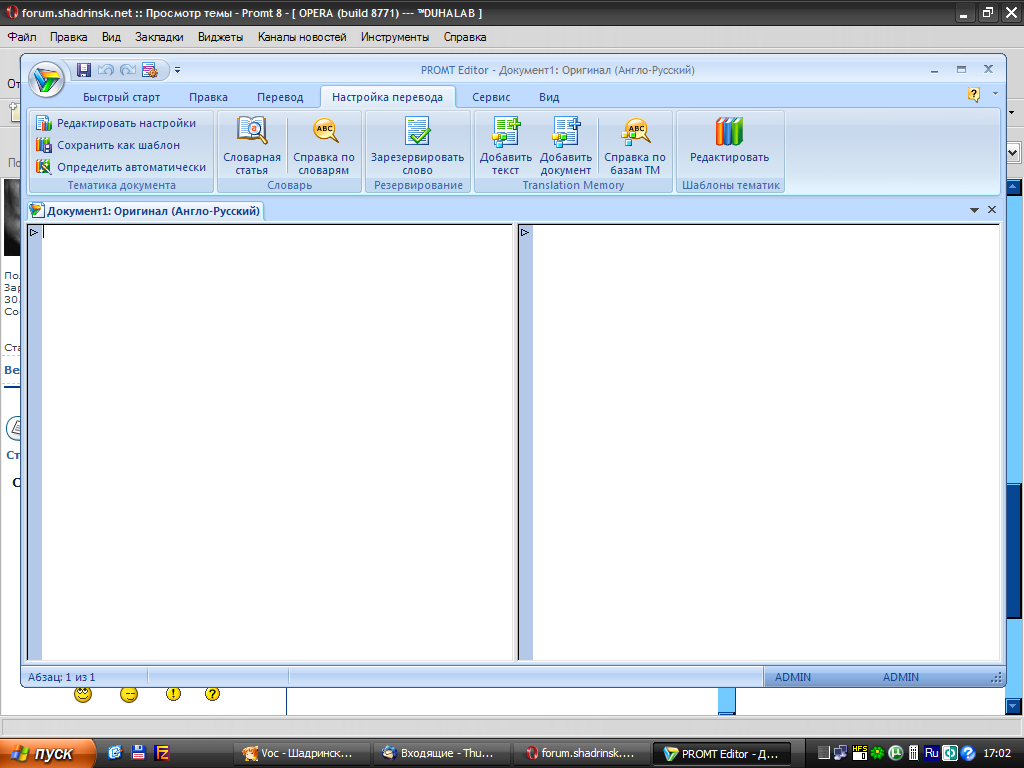Click Добавить документ in Translation Memory
Screen dimensions: 1024x768
pyautogui.click(x=566, y=146)
